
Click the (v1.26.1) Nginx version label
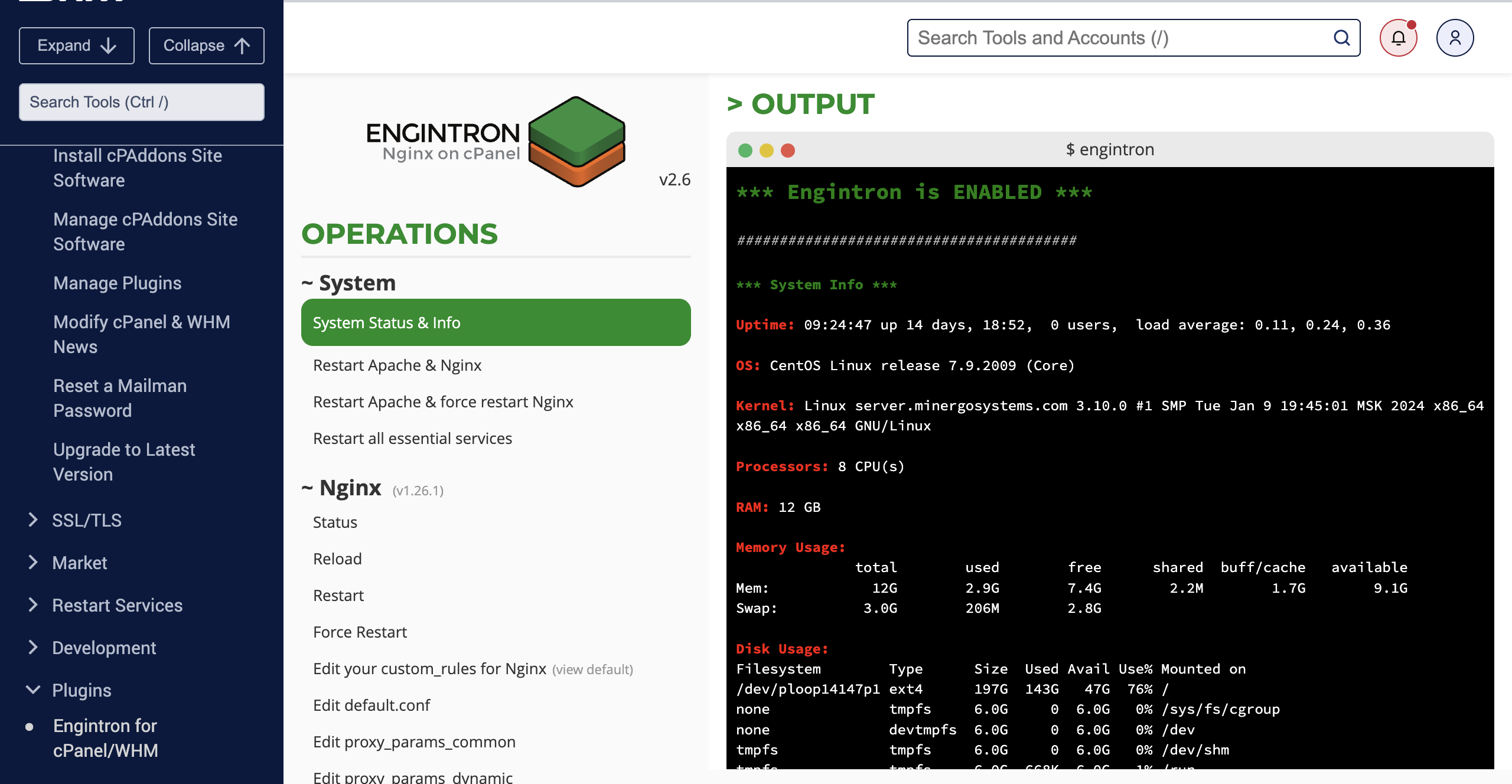pyautogui.click(x=418, y=491)
